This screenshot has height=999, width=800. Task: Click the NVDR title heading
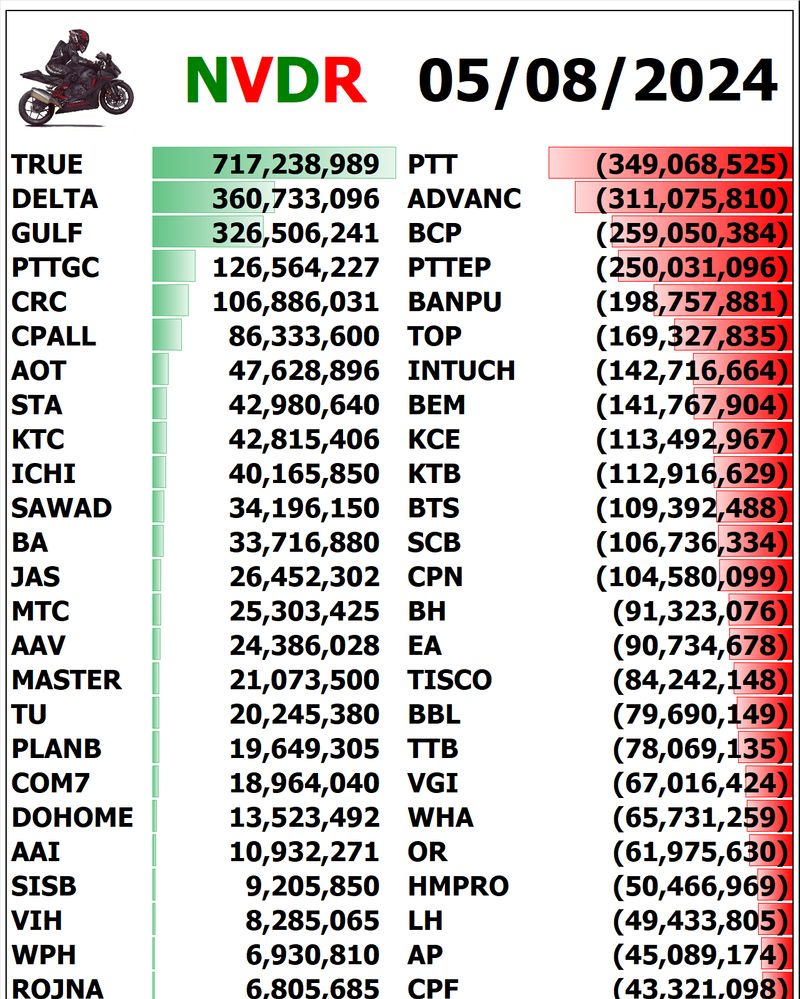click(275, 79)
